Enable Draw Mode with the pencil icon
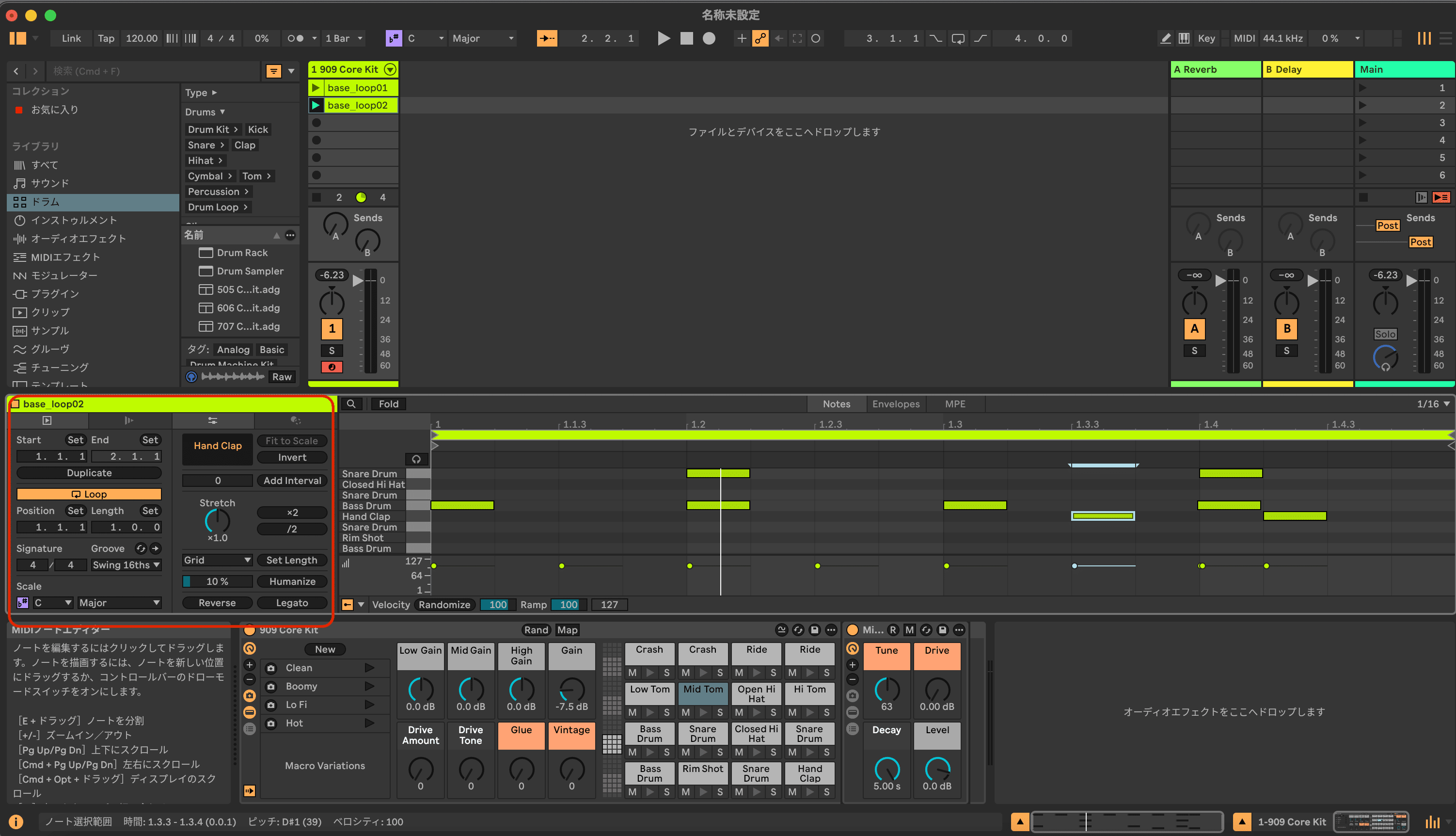The image size is (1456, 836). click(x=1165, y=38)
